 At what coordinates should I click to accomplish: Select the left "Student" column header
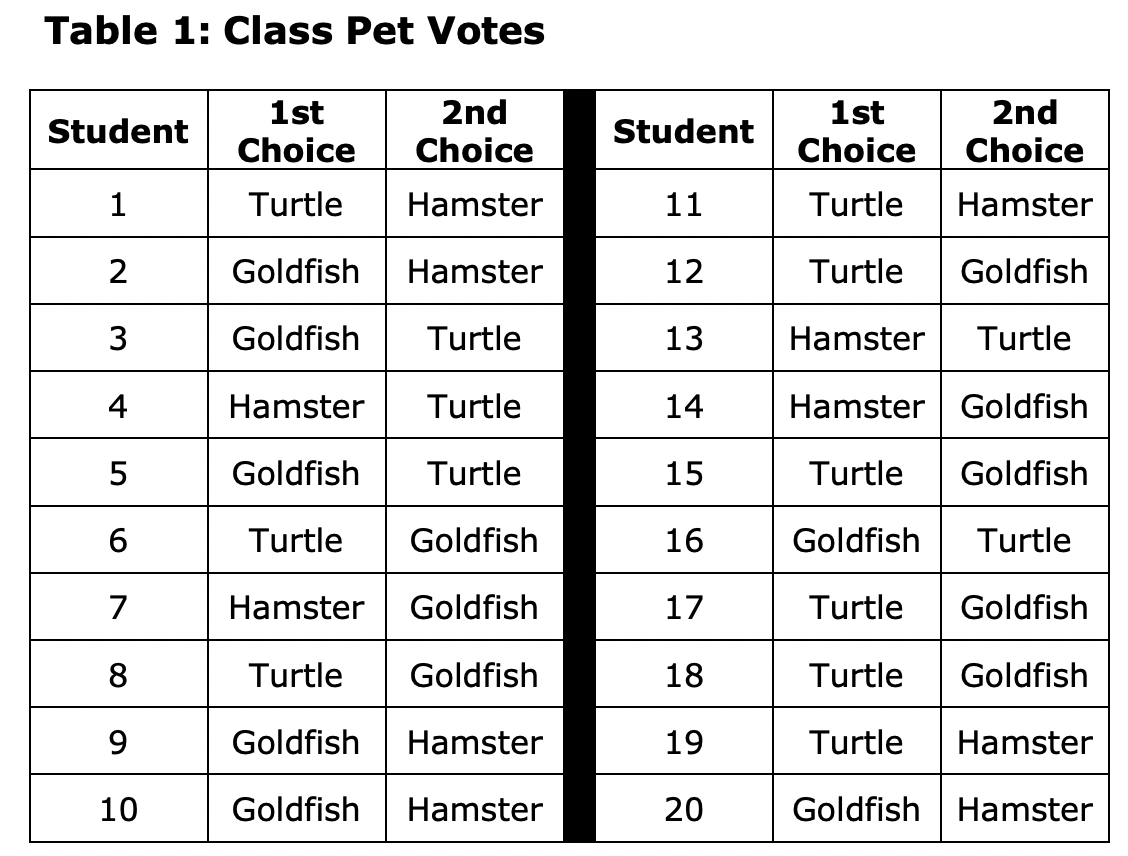click(x=118, y=131)
